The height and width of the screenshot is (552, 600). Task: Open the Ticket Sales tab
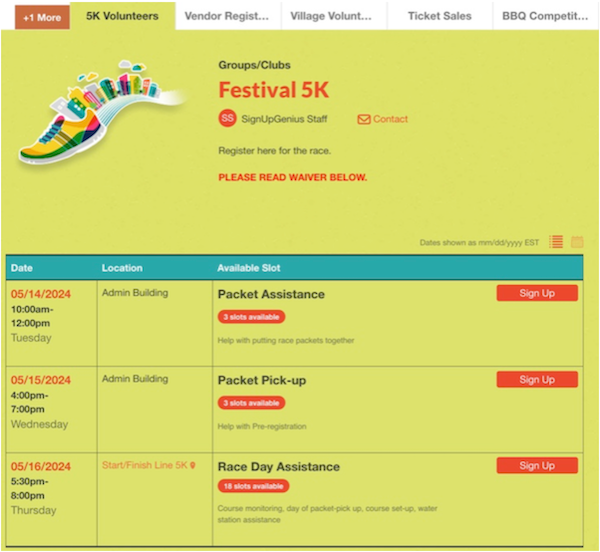[x=440, y=16]
